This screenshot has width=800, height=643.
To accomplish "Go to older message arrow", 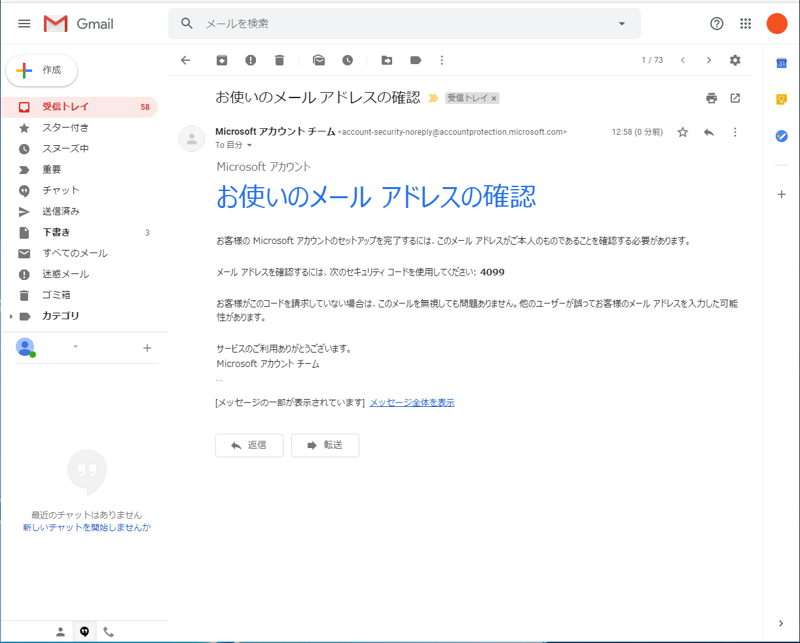I will click(x=709, y=60).
